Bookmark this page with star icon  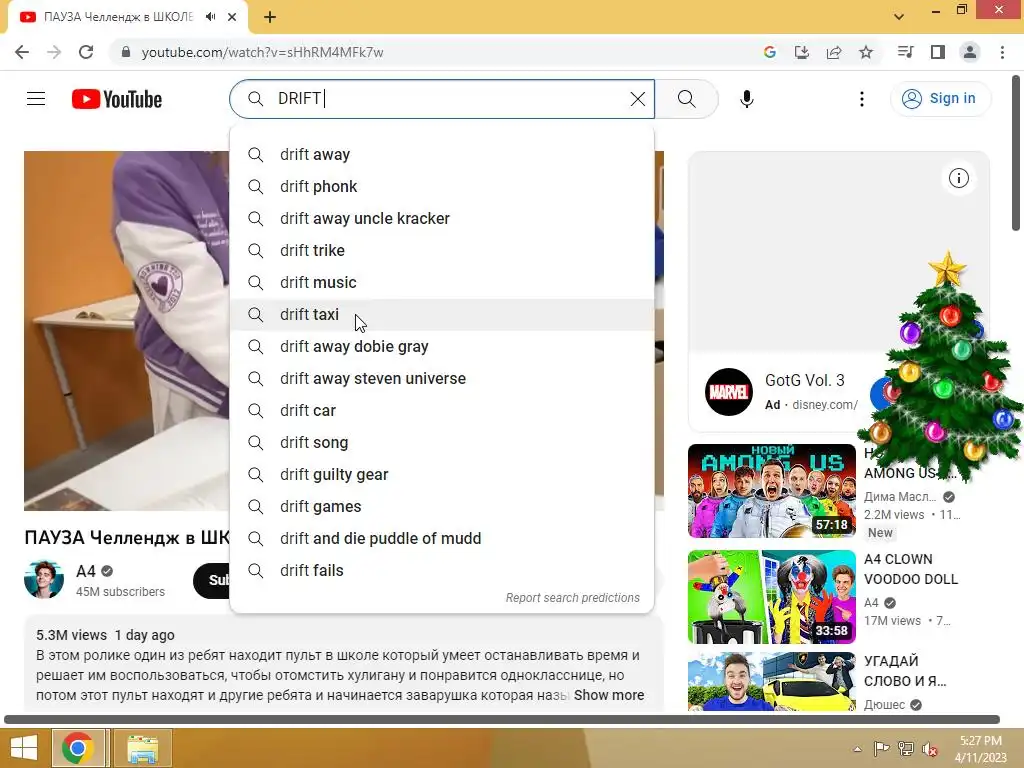[866, 52]
